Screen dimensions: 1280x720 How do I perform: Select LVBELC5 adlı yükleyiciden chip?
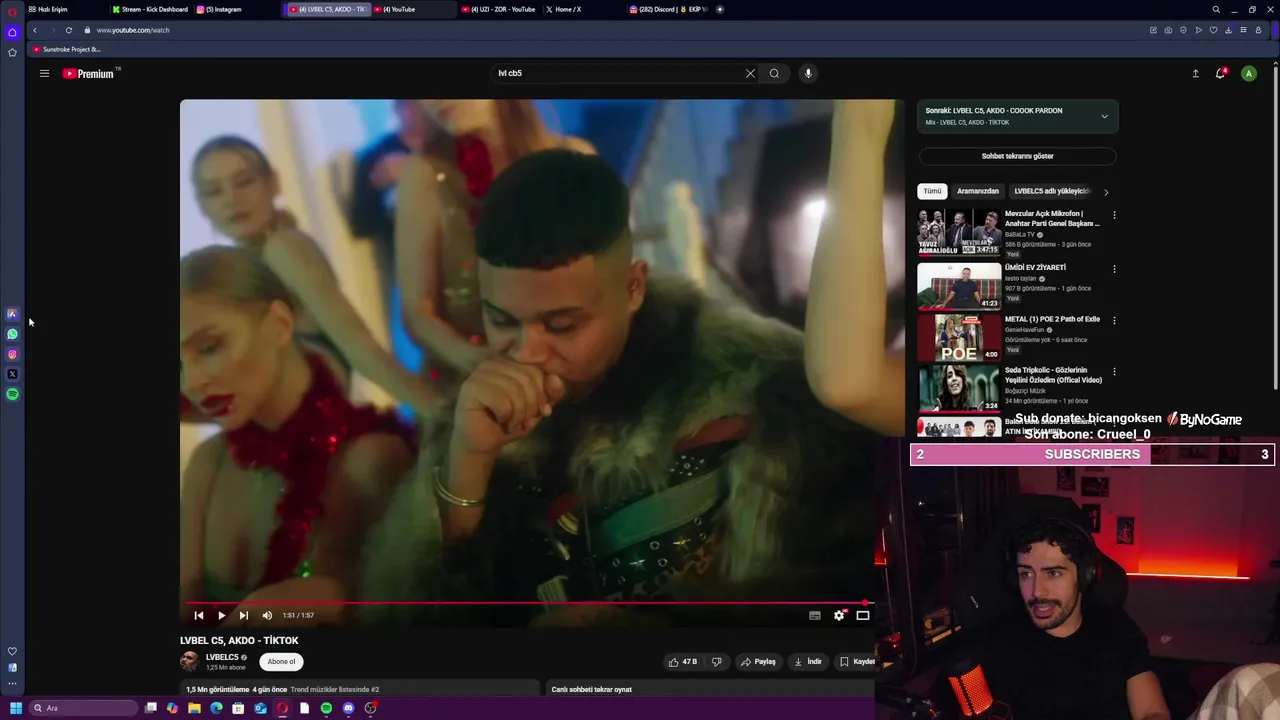pyautogui.click(x=1051, y=191)
